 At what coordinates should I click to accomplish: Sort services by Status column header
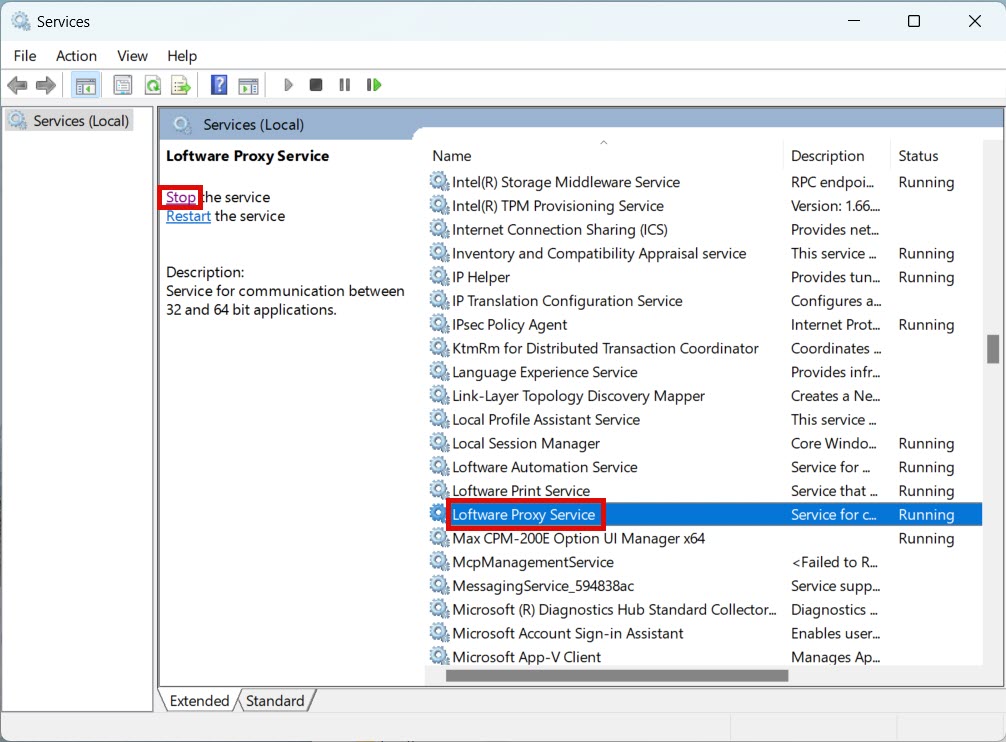[x=918, y=156]
